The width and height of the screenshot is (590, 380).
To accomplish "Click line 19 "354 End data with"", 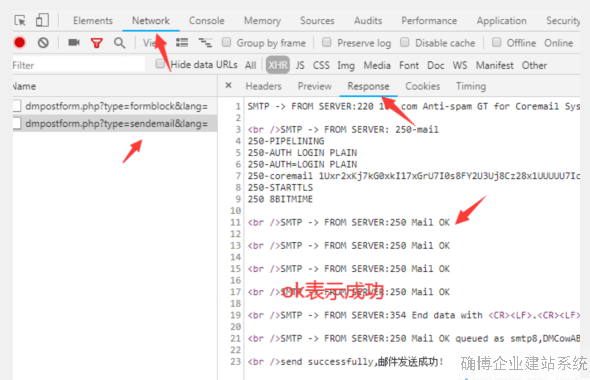I will 414,315.
